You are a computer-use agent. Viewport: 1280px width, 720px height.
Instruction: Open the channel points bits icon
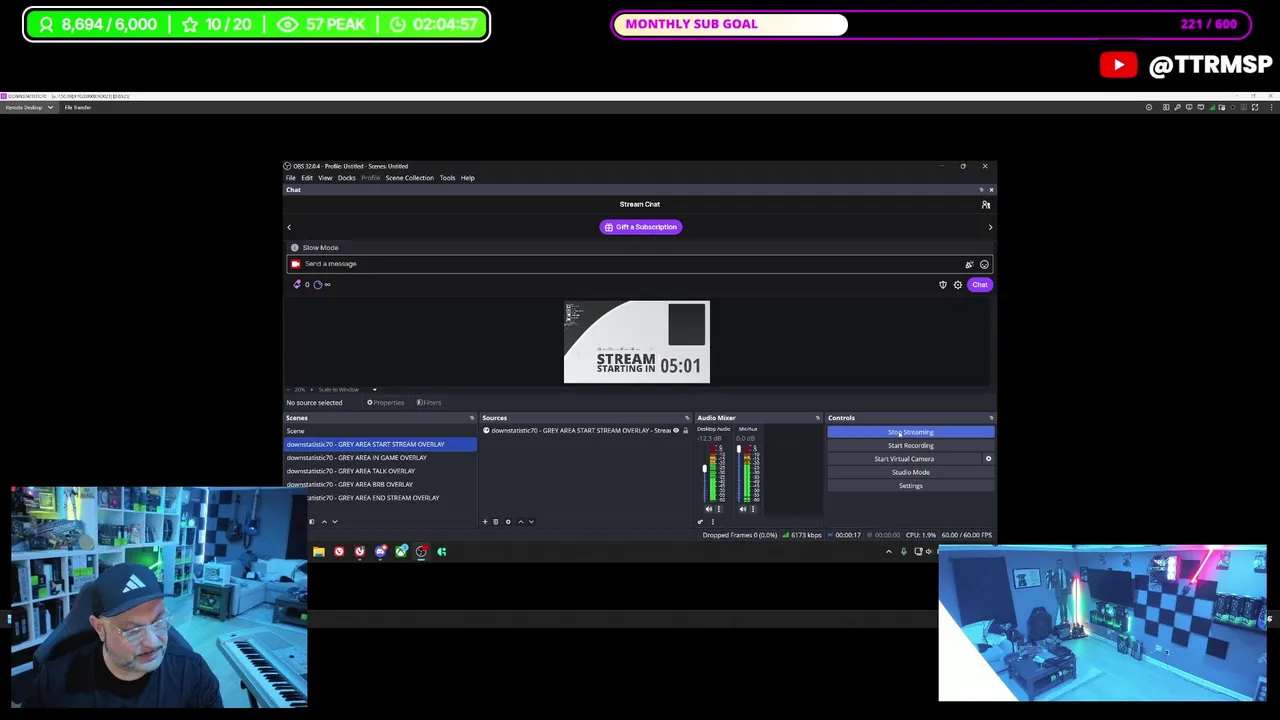point(297,285)
